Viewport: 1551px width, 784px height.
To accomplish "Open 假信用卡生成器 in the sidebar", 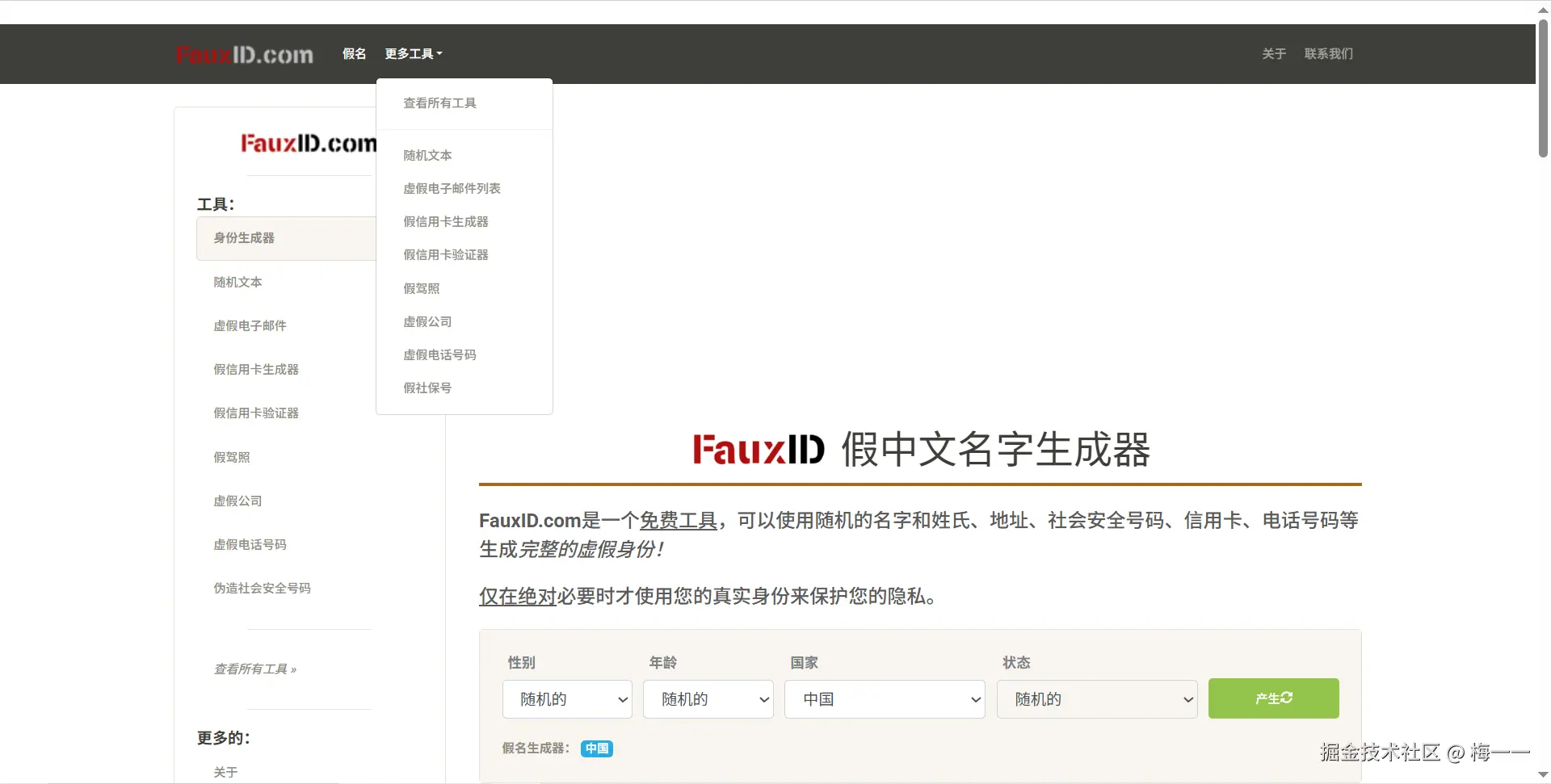I will click(256, 369).
